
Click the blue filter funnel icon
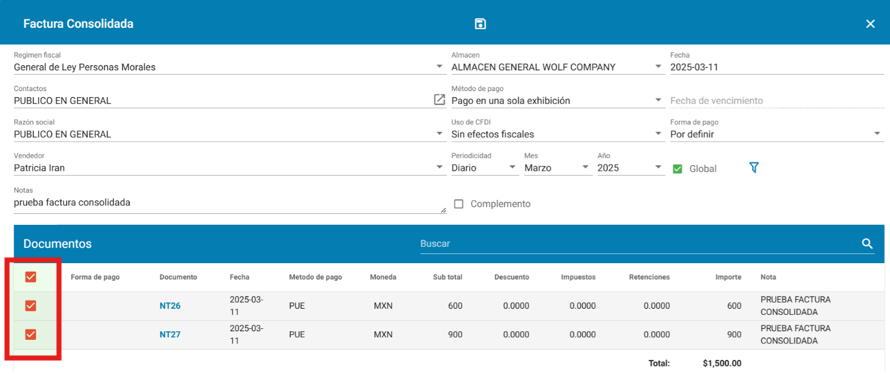pyautogui.click(x=754, y=168)
